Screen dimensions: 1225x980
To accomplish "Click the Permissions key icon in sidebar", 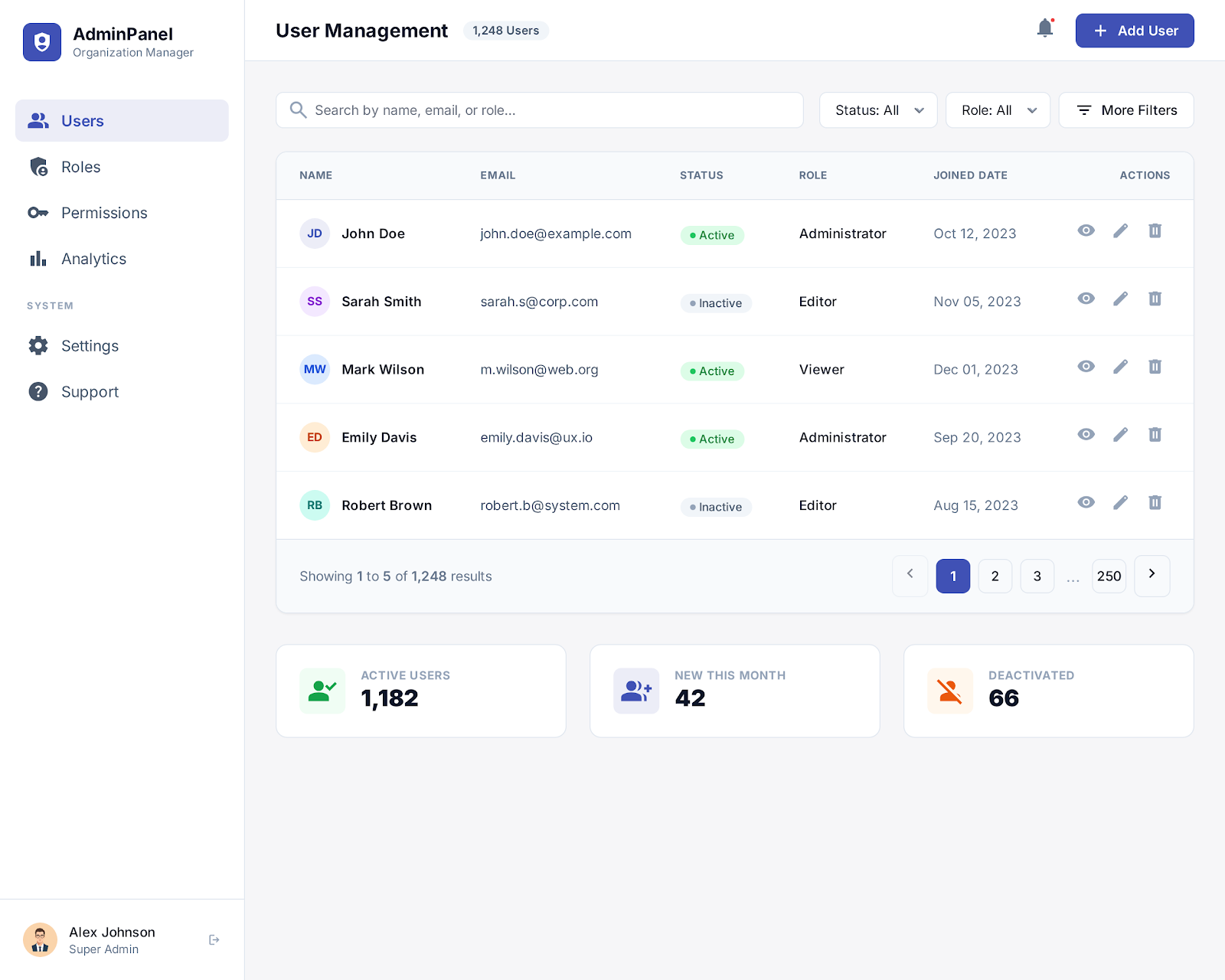I will tap(38, 213).
